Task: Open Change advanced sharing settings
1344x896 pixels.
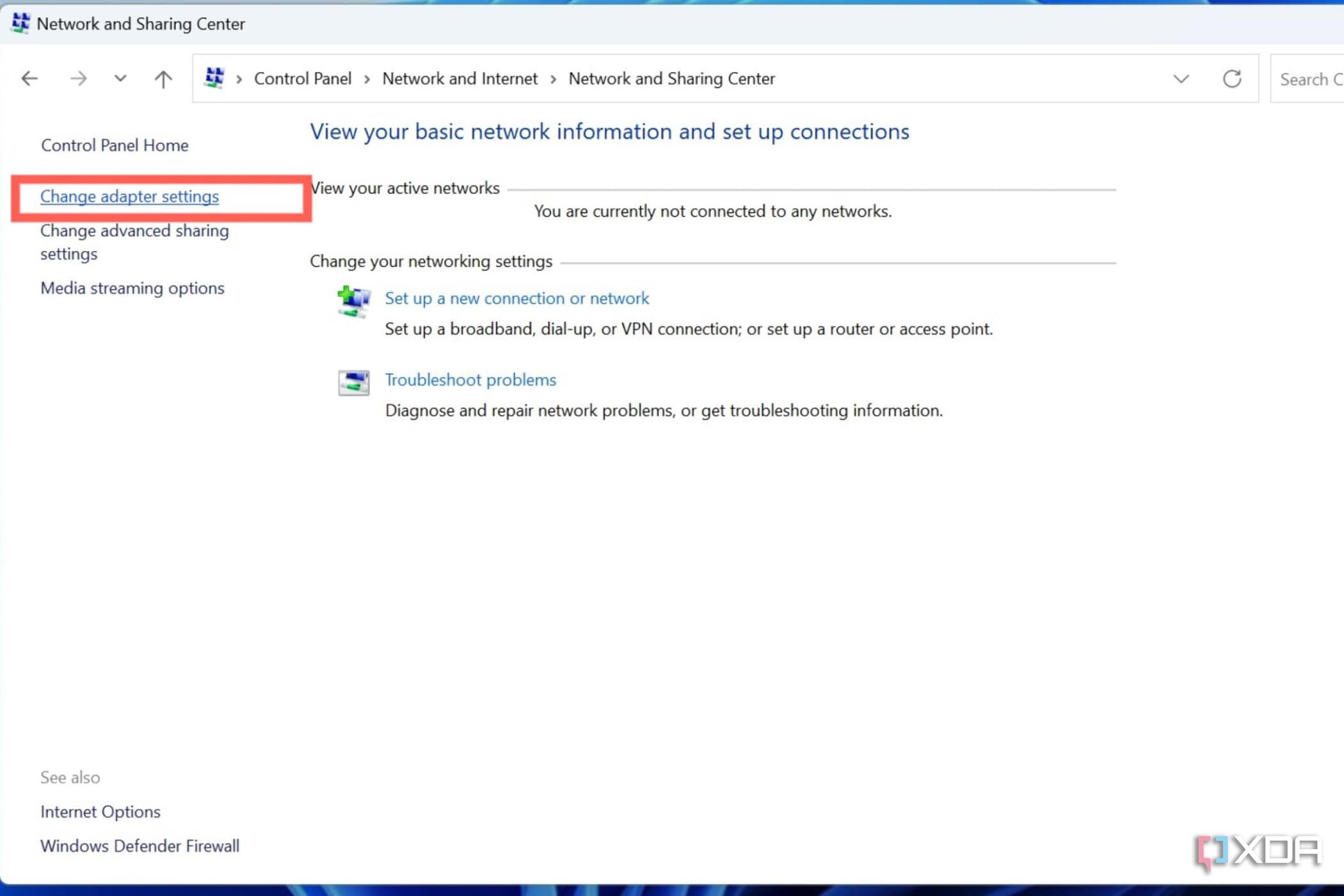Action: pos(134,242)
